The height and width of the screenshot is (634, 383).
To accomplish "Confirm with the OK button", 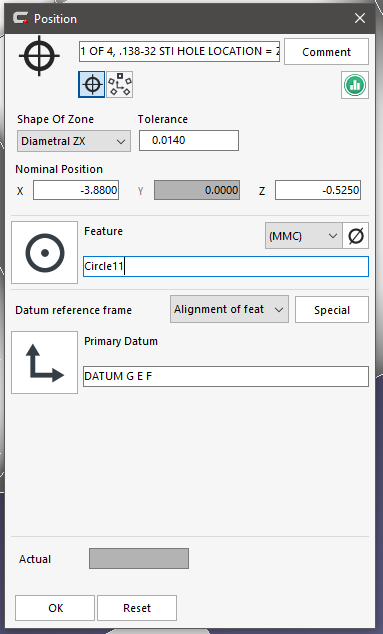I will point(55,608).
